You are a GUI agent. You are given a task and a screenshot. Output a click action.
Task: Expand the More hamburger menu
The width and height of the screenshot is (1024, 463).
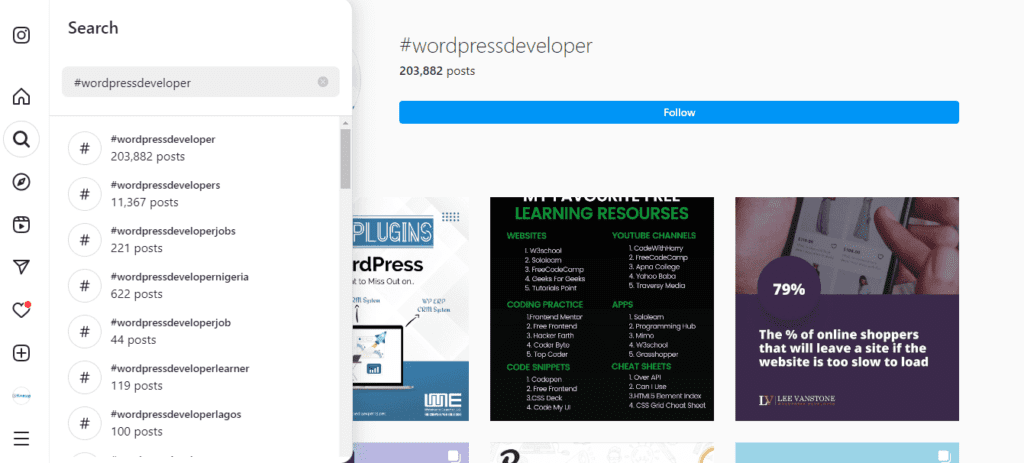point(21,438)
